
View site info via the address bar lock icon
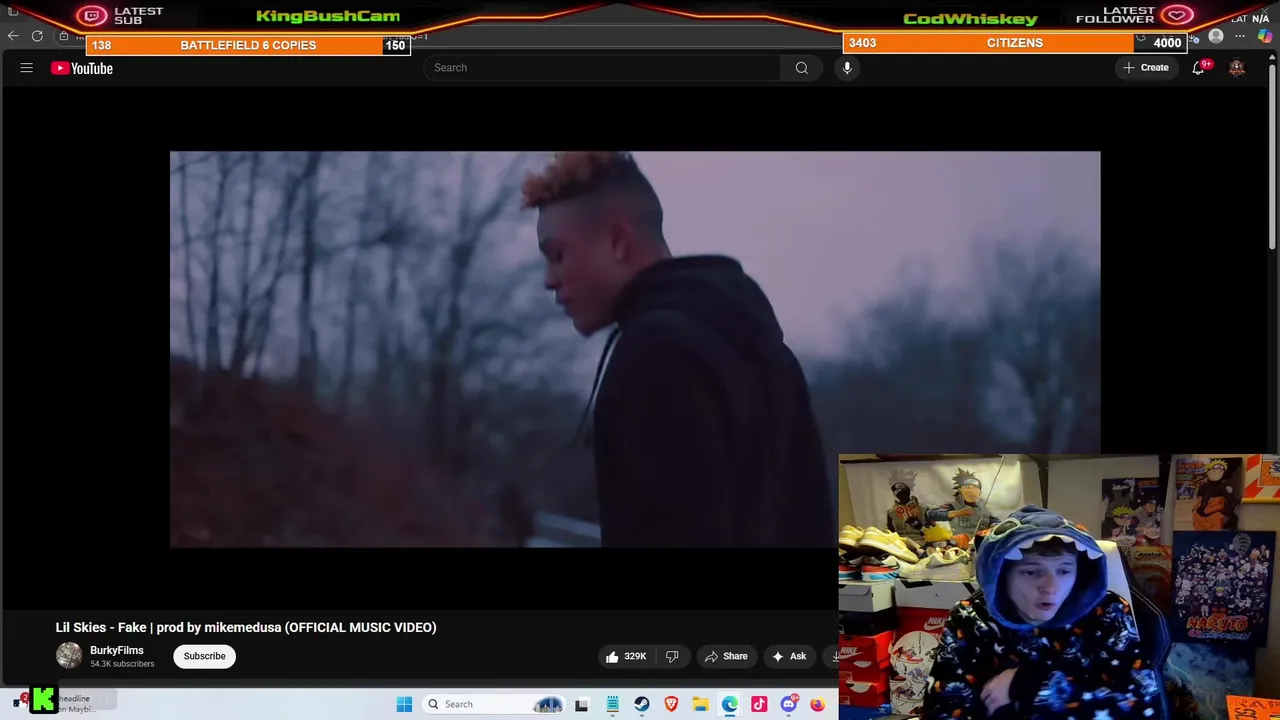tap(64, 37)
